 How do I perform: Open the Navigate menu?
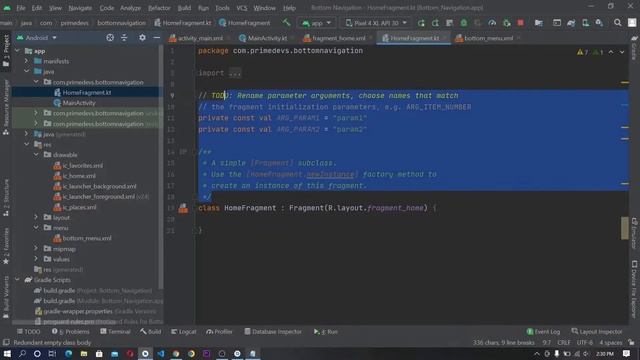pos(80,8)
